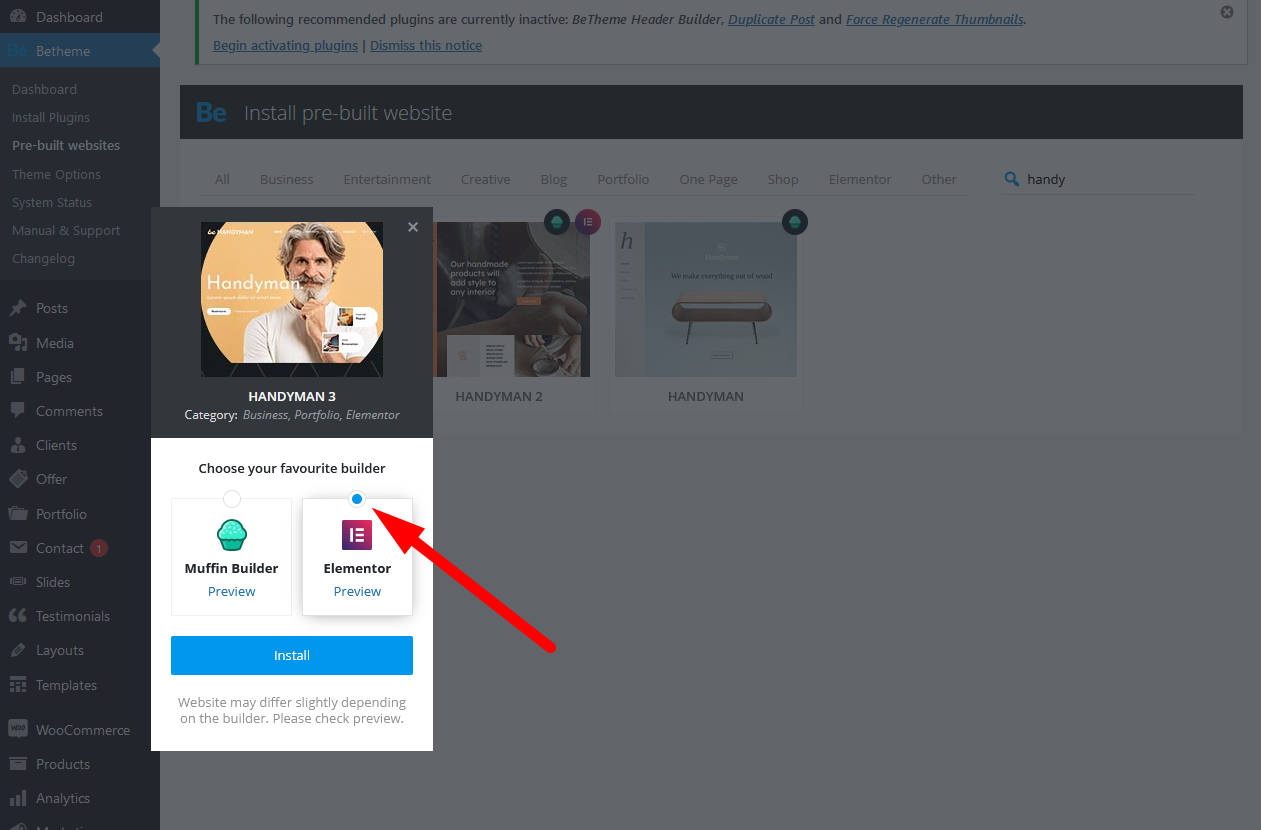Switch to the Blog category tab
This screenshot has height=830, width=1261.
554,179
